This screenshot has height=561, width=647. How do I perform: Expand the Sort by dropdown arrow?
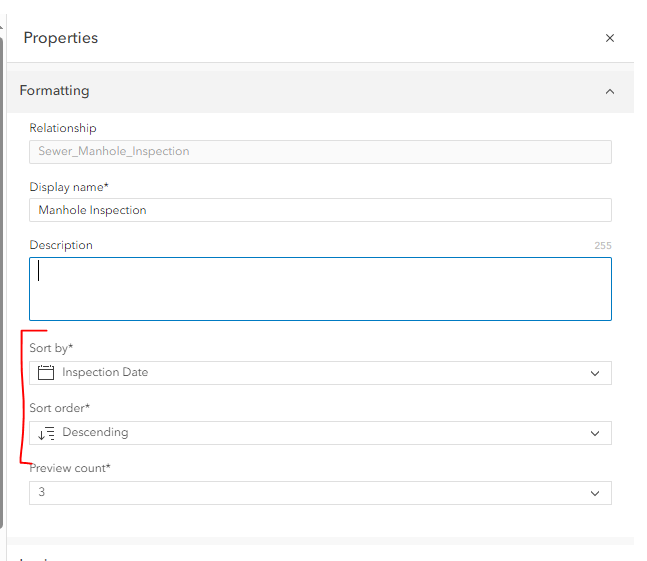coord(595,373)
